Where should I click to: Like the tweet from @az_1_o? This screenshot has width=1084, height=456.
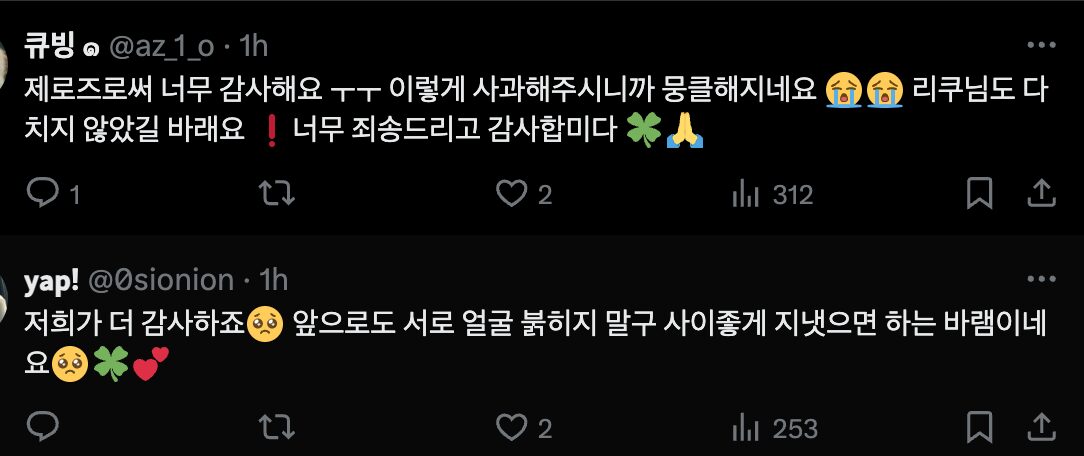pyautogui.click(x=524, y=194)
